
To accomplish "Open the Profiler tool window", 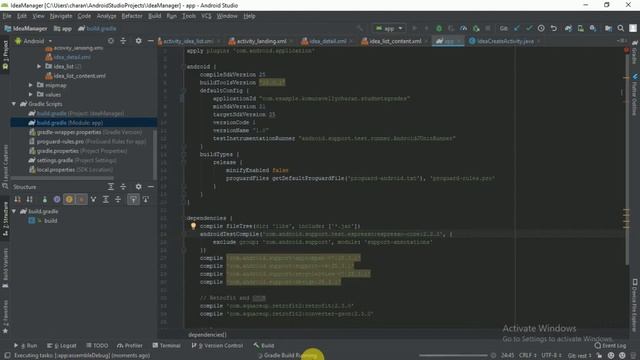I will point(130,345).
